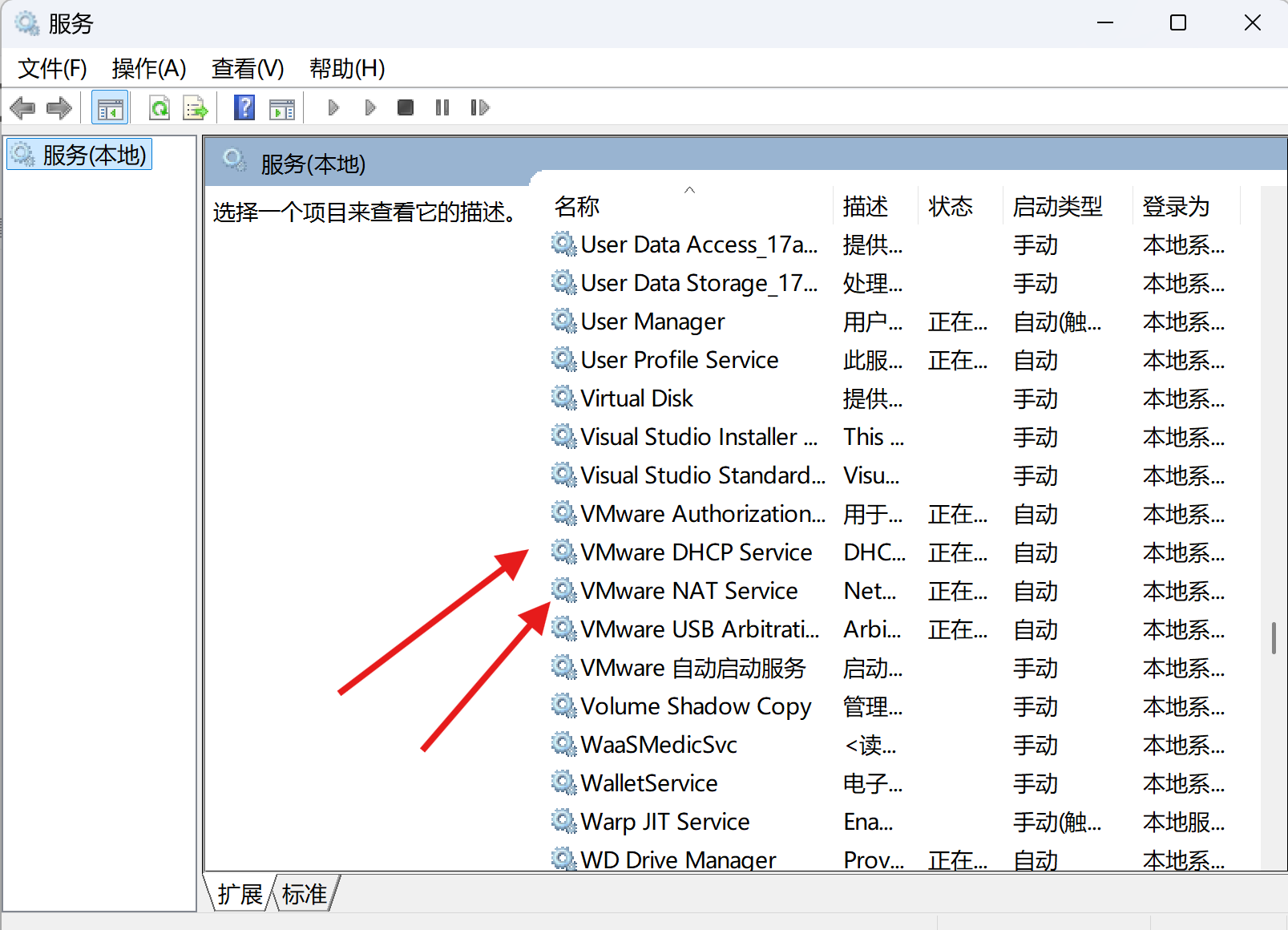Click gear icon of WalletService
Viewport: 1288px width, 930px height.
pyautogui.click(x=564, y=782)
